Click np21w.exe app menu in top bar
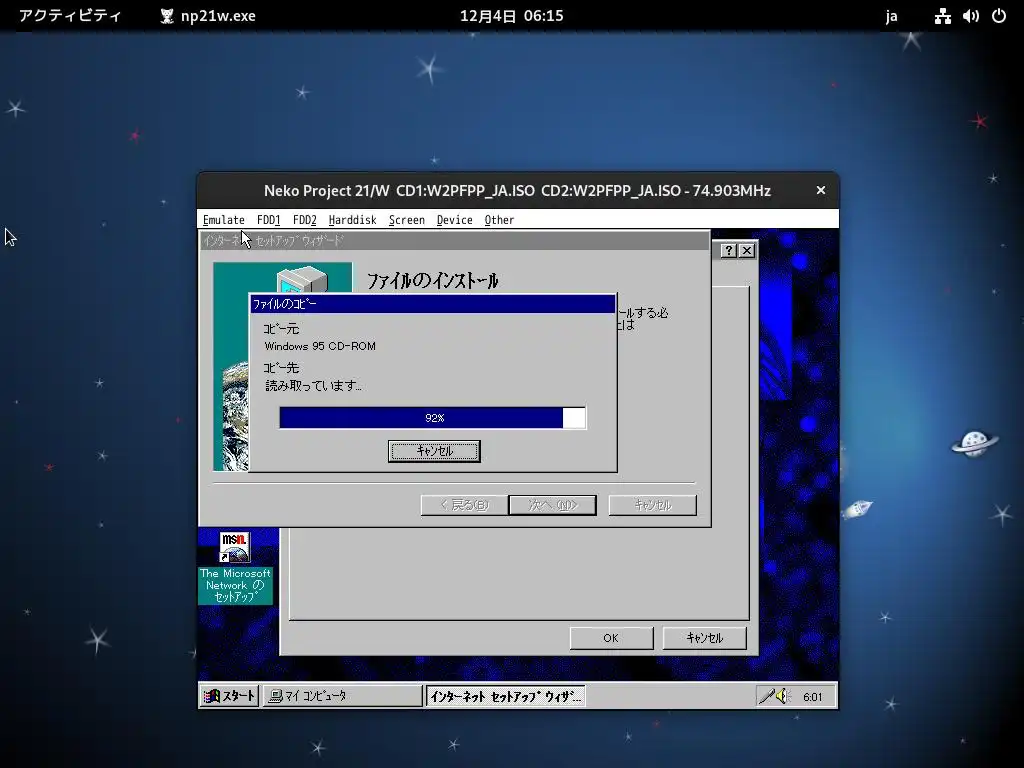This screenshot has height=768, width=1024. (x=208, y=16)
